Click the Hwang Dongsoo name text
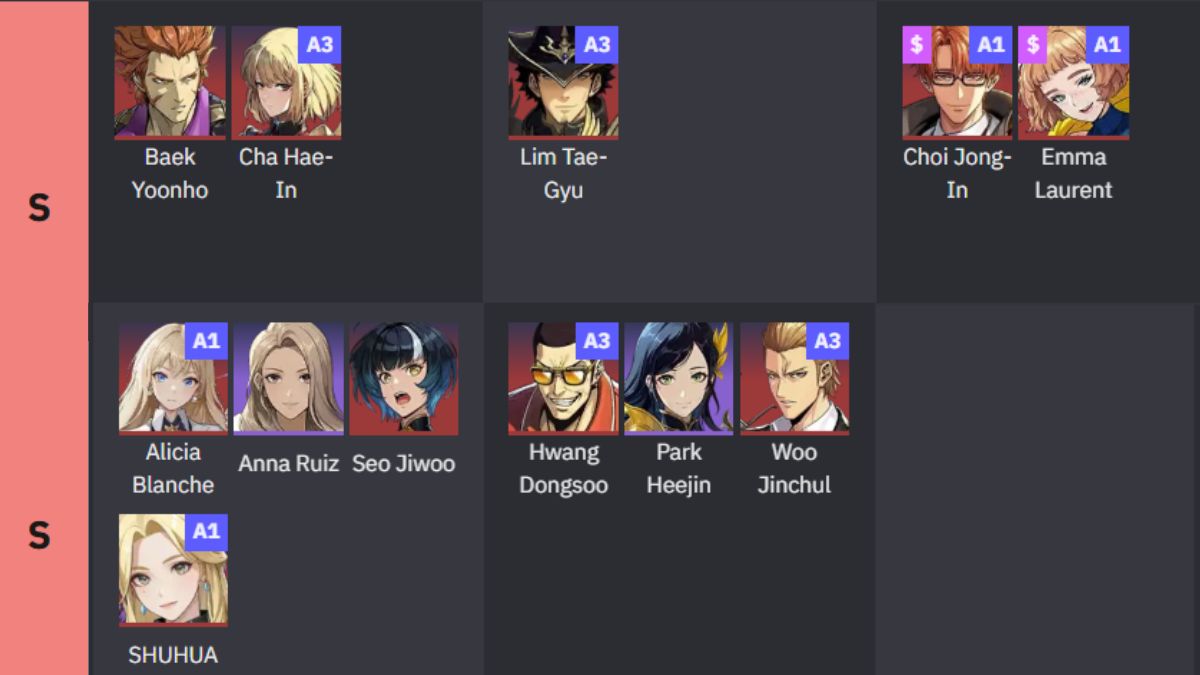Image resolution: width=1200 pixels, height=675 pixels. [563, 468]
